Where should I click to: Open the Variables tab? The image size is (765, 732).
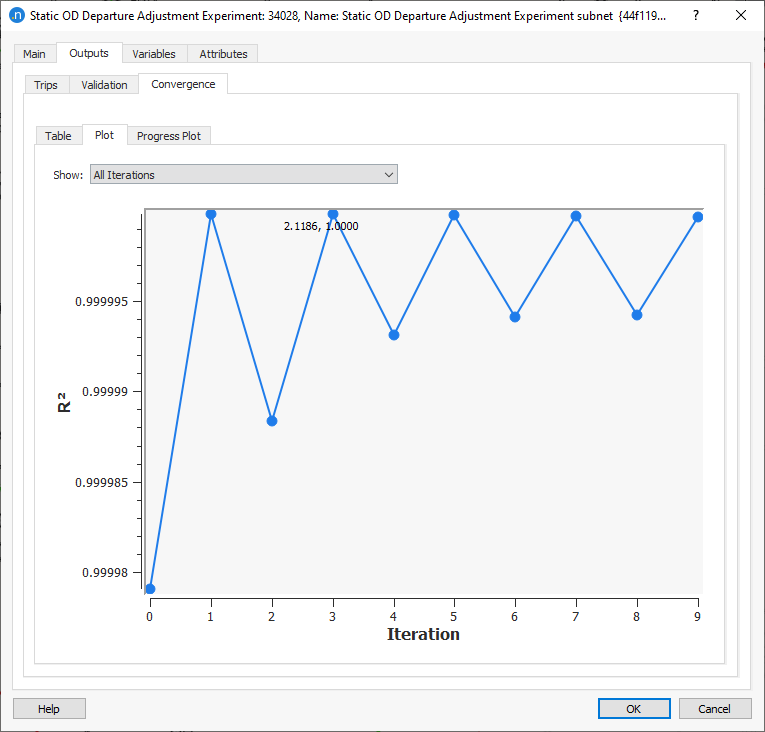pyautogui.click(x=153, y=54)
